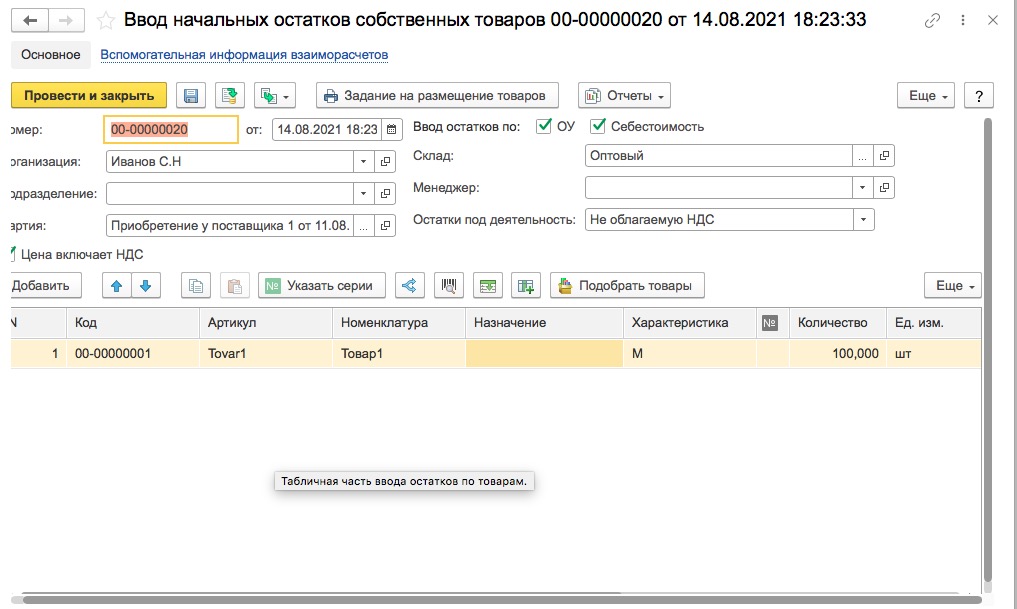Click the split row arrows icon
The image size is (1017, 609).
point(409,286)
